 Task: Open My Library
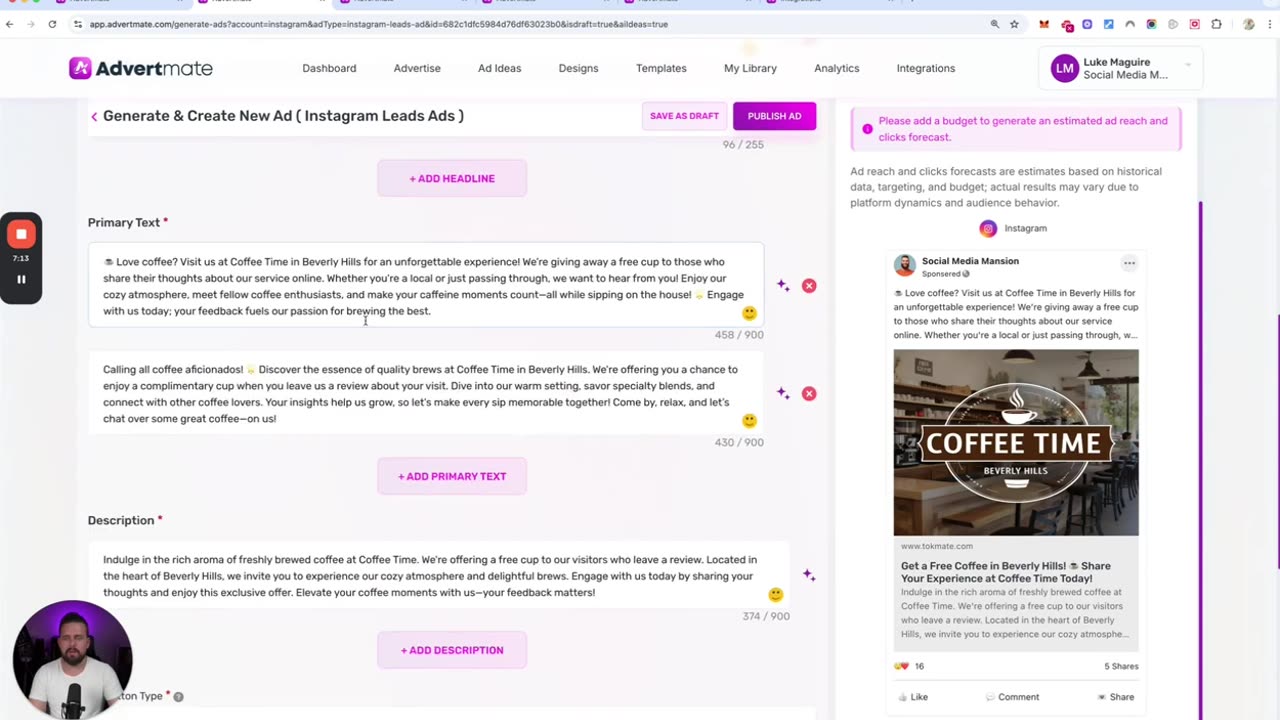pyautogui.click(x=750, y=68)
